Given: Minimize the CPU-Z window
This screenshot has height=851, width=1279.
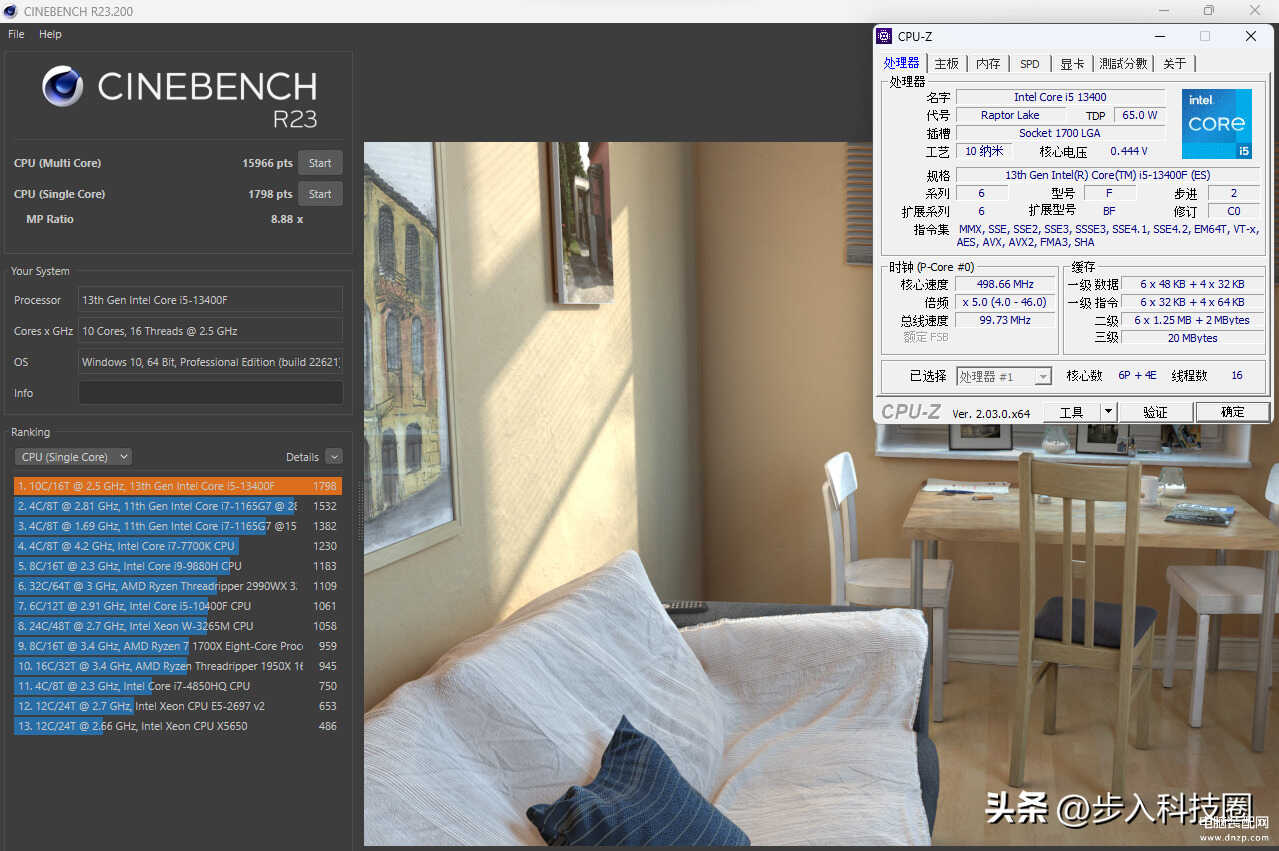Looking at the screenshot, I should pyautogui.click(x=1160, y=36).
